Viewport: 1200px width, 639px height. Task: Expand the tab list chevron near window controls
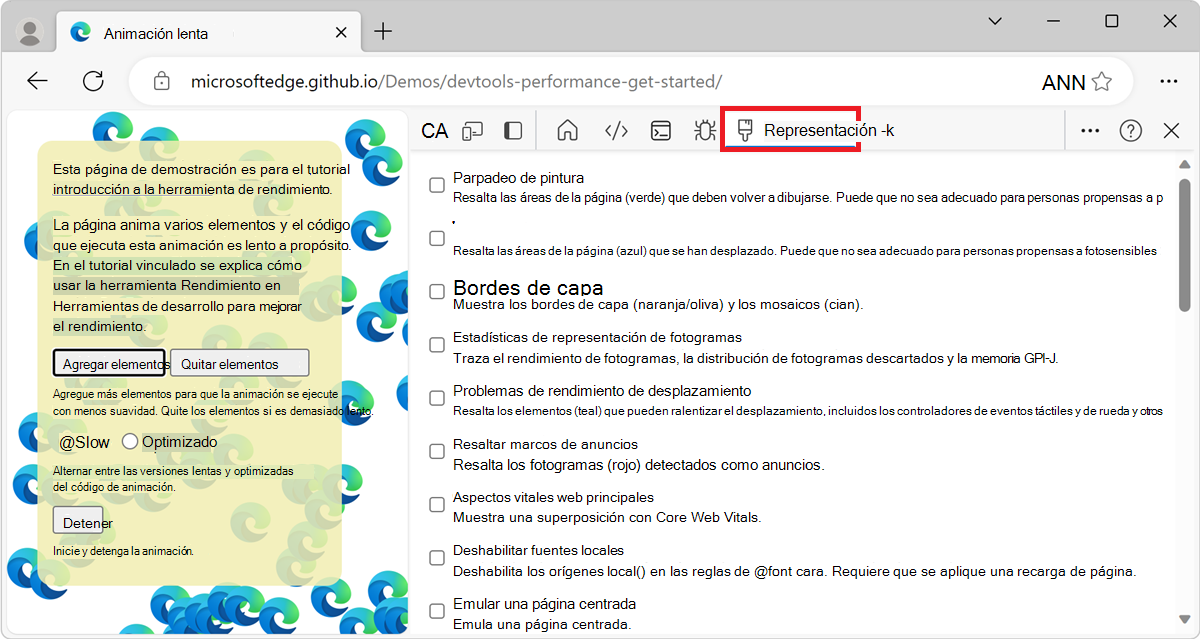(994, 20)
